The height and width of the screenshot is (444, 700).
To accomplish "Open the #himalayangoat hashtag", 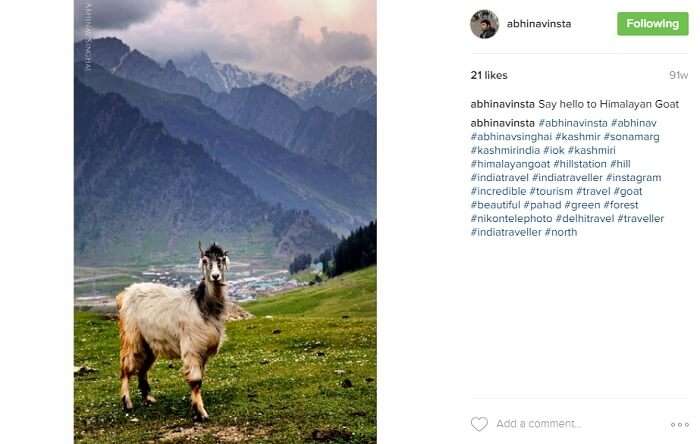I will [x=510, y=164].
